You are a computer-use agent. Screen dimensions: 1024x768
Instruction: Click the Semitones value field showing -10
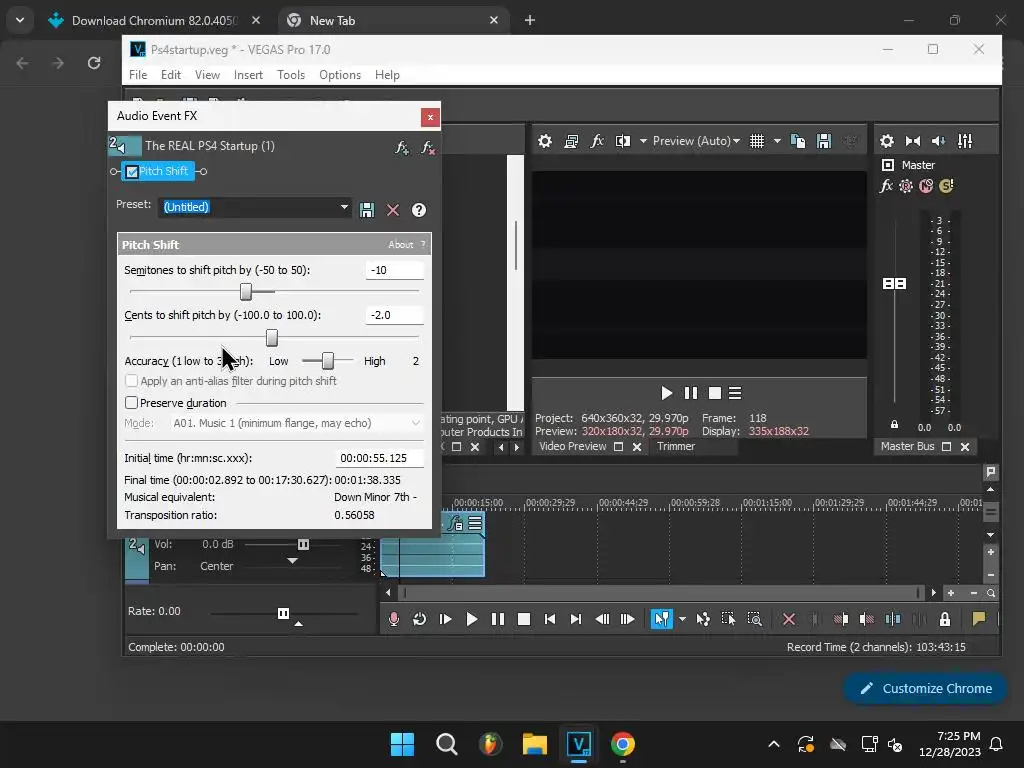pyautogui.click(x=394, y=270)
